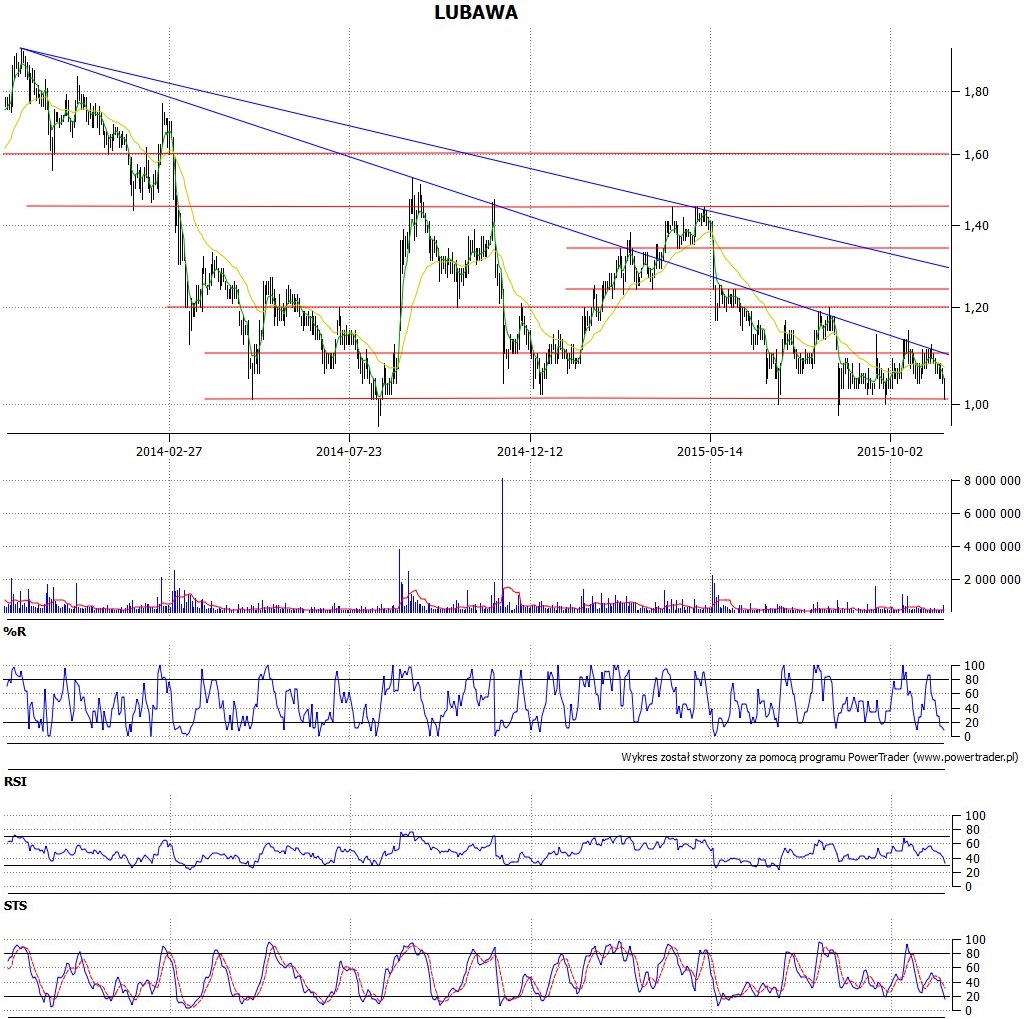Image resolution: width=1024 pixels, height=1019 pixels.
Task: Click the 100 label on %R axis
Action: coord(974,666)
